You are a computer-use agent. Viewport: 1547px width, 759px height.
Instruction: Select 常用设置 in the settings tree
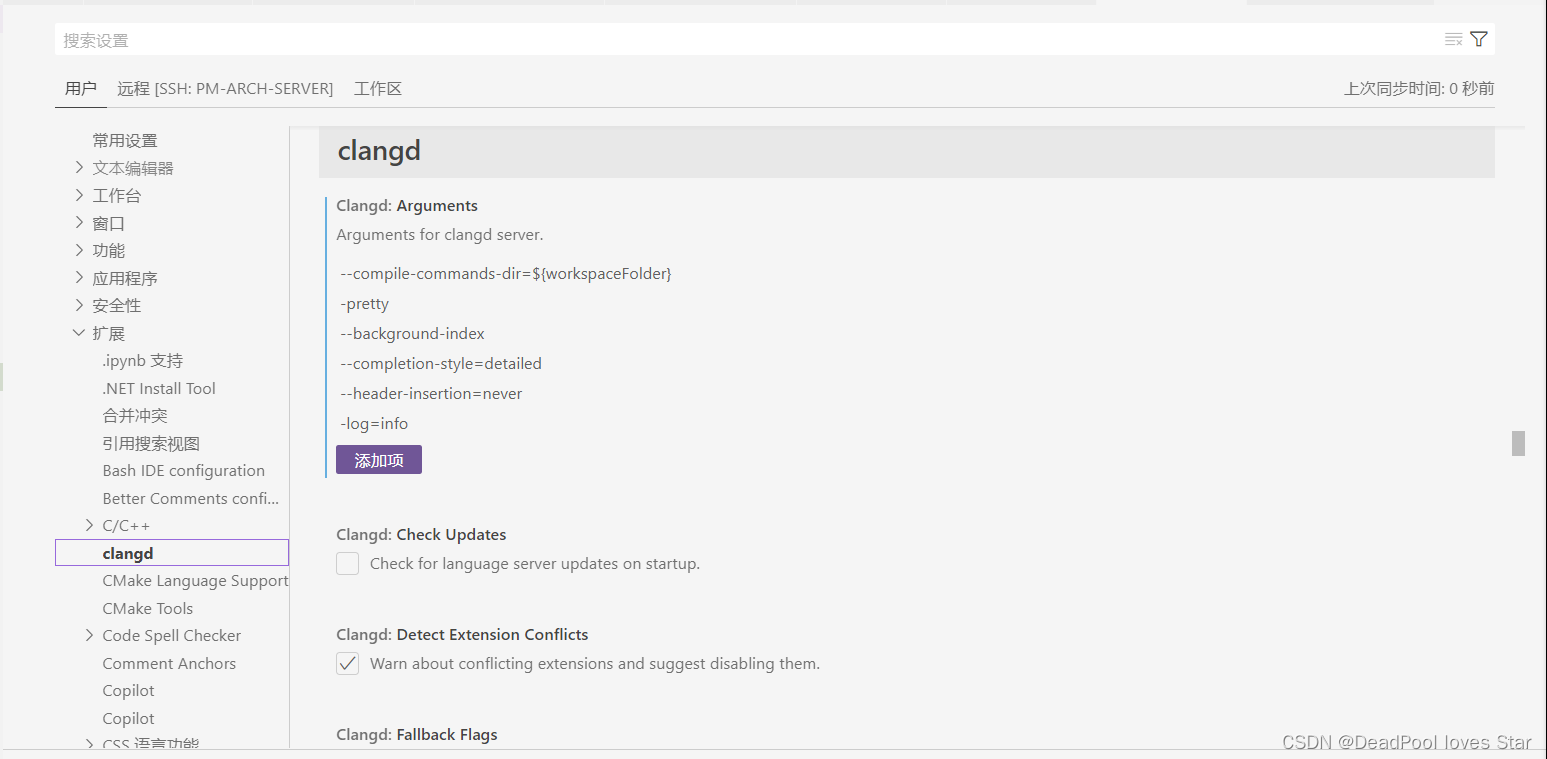coord(125,141)
